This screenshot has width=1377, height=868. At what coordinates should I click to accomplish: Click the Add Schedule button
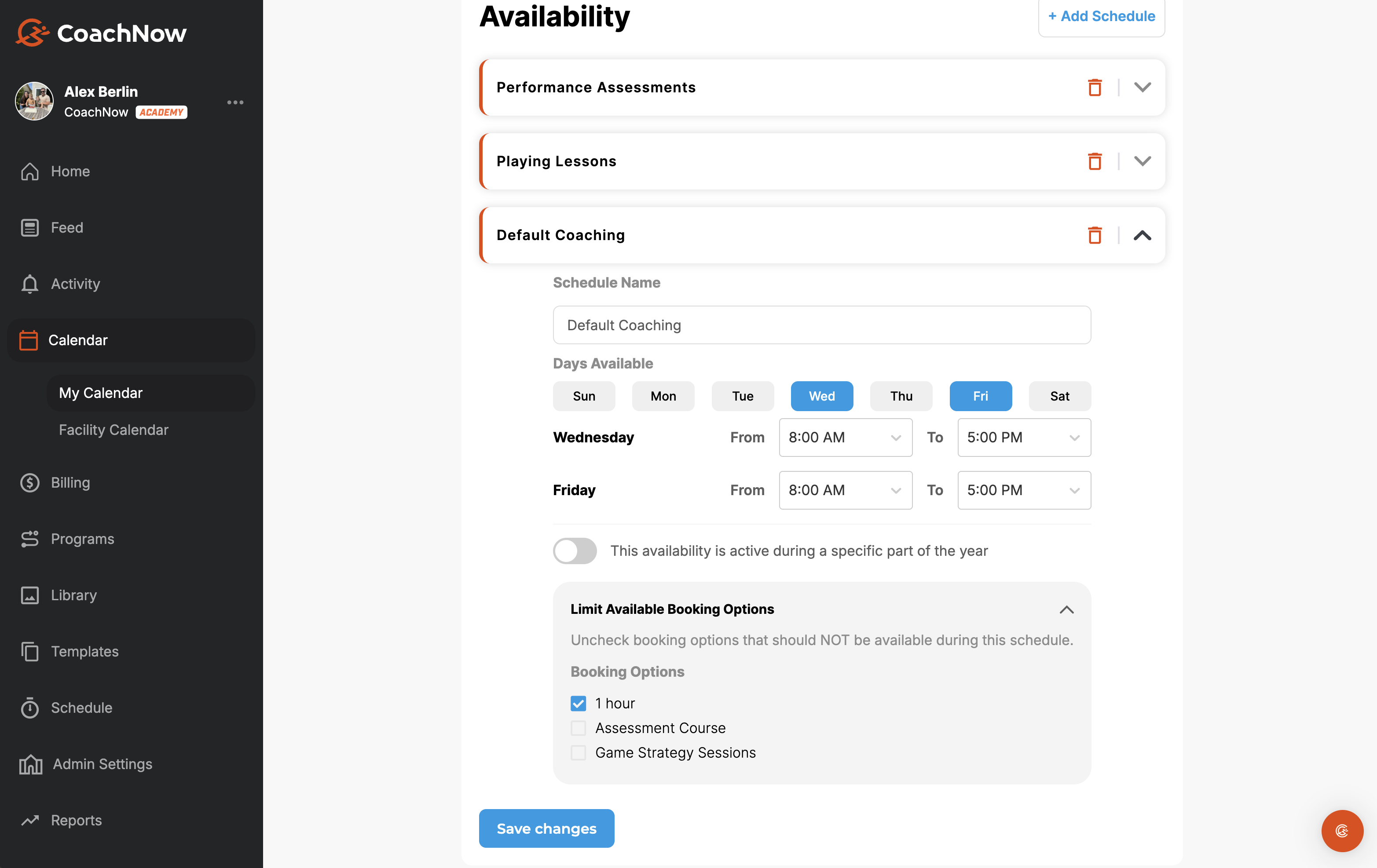1101,16
